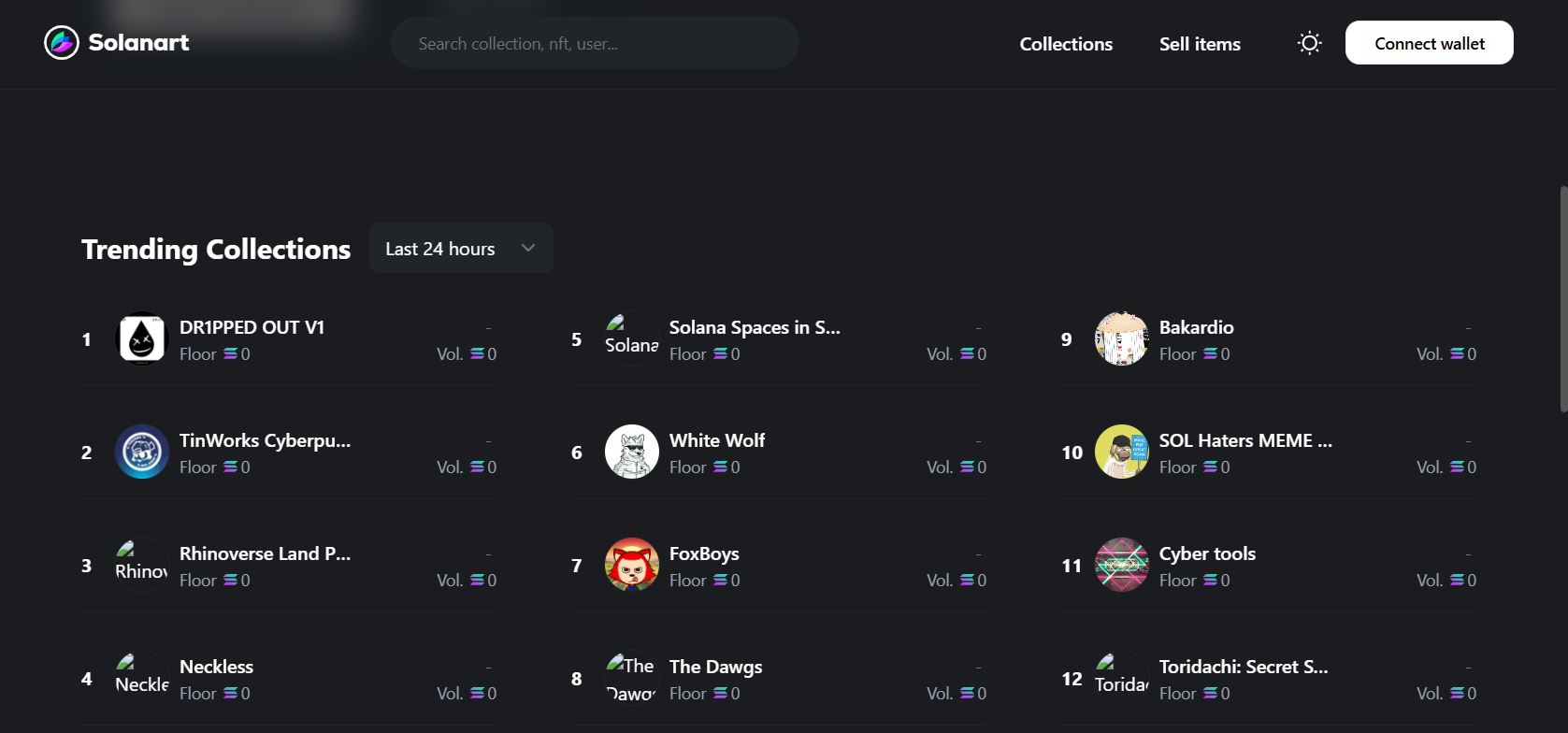Go to Sell items page
Image resolution: width=1568 pixels, height=733 pixels.
click(x=1200, y=44)
